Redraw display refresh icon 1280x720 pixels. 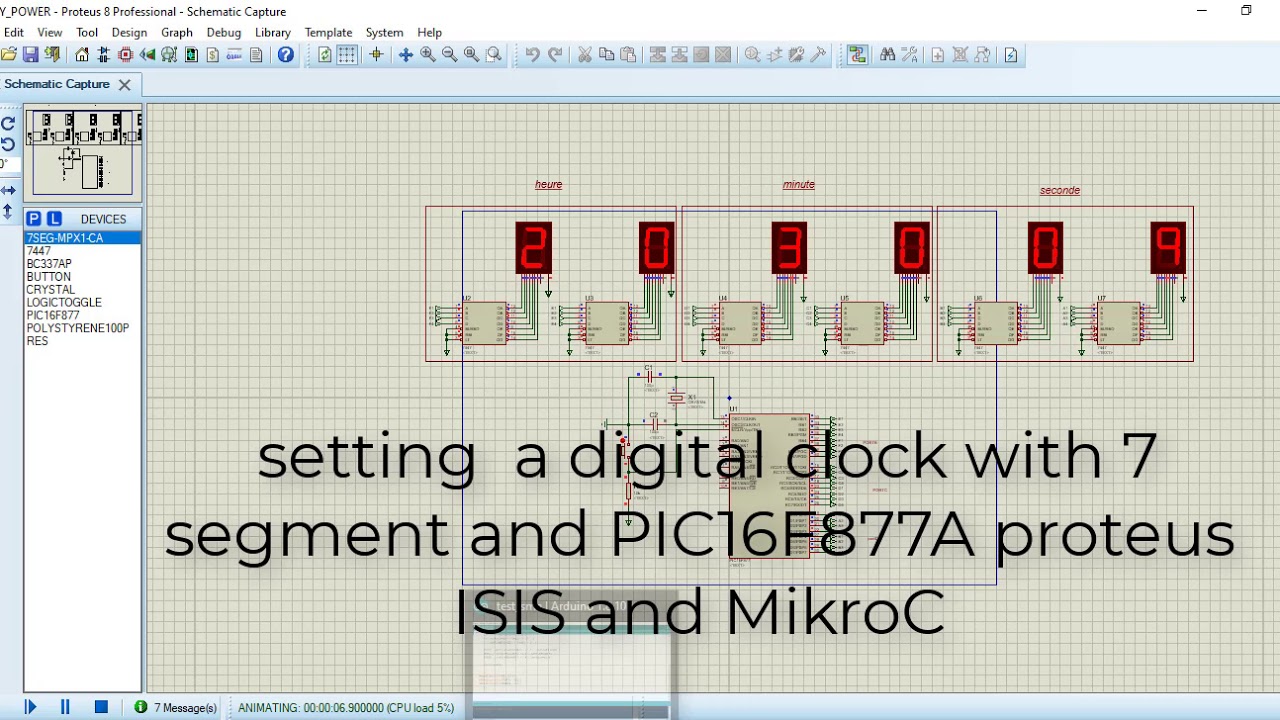tap(325, 55)
